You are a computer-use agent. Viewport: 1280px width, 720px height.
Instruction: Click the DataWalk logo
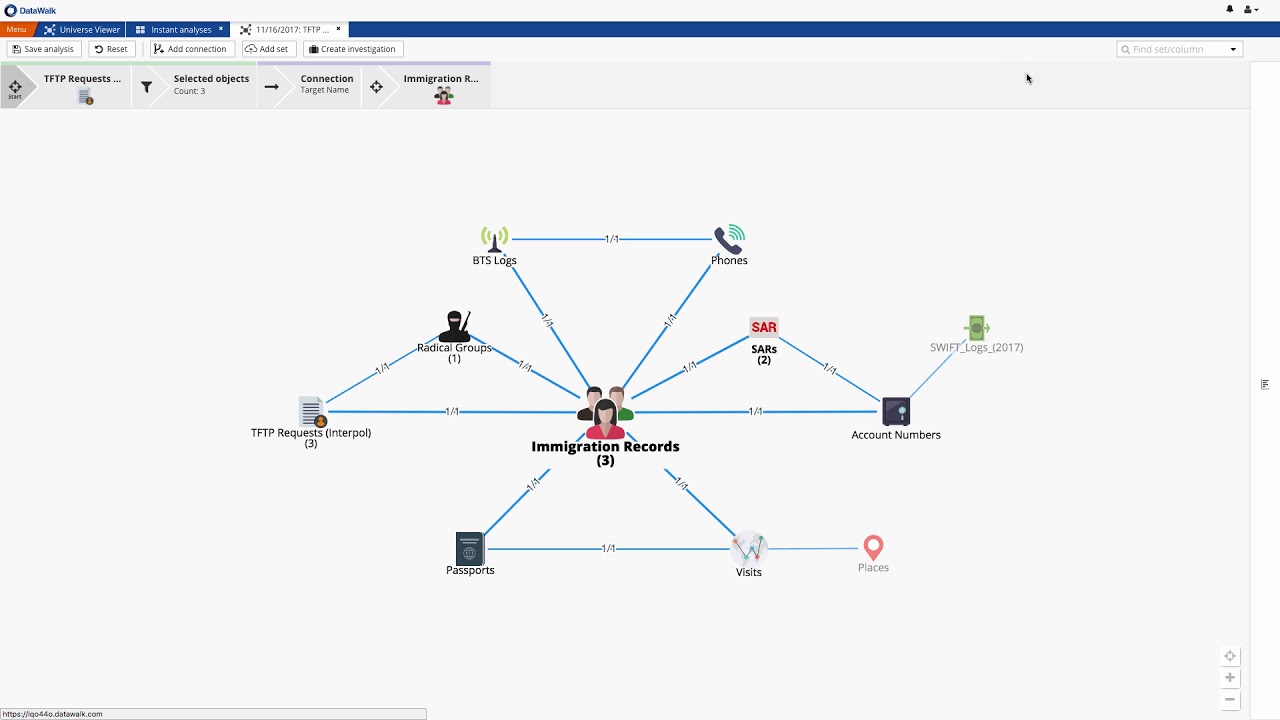[x=31, y=10]
